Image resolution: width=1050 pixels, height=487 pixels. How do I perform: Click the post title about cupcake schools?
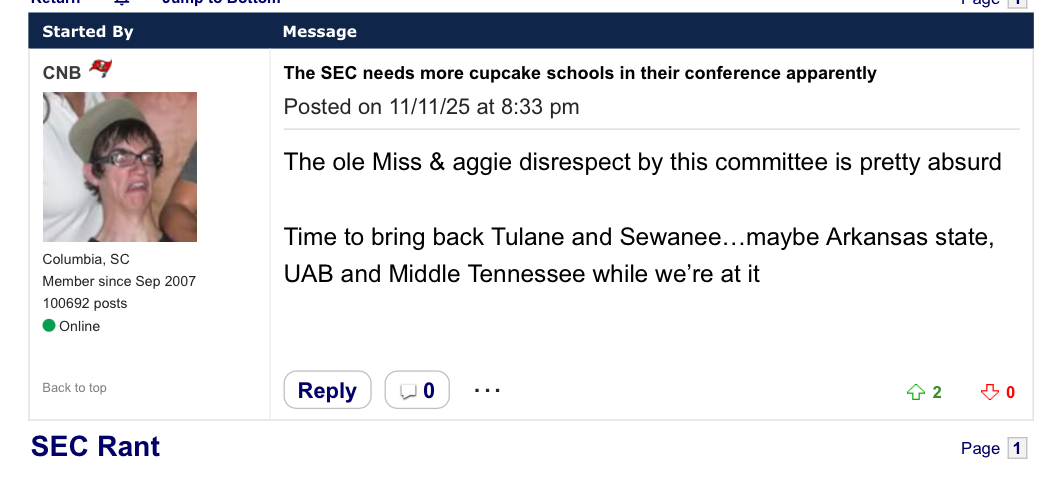(x=580, y=73)
